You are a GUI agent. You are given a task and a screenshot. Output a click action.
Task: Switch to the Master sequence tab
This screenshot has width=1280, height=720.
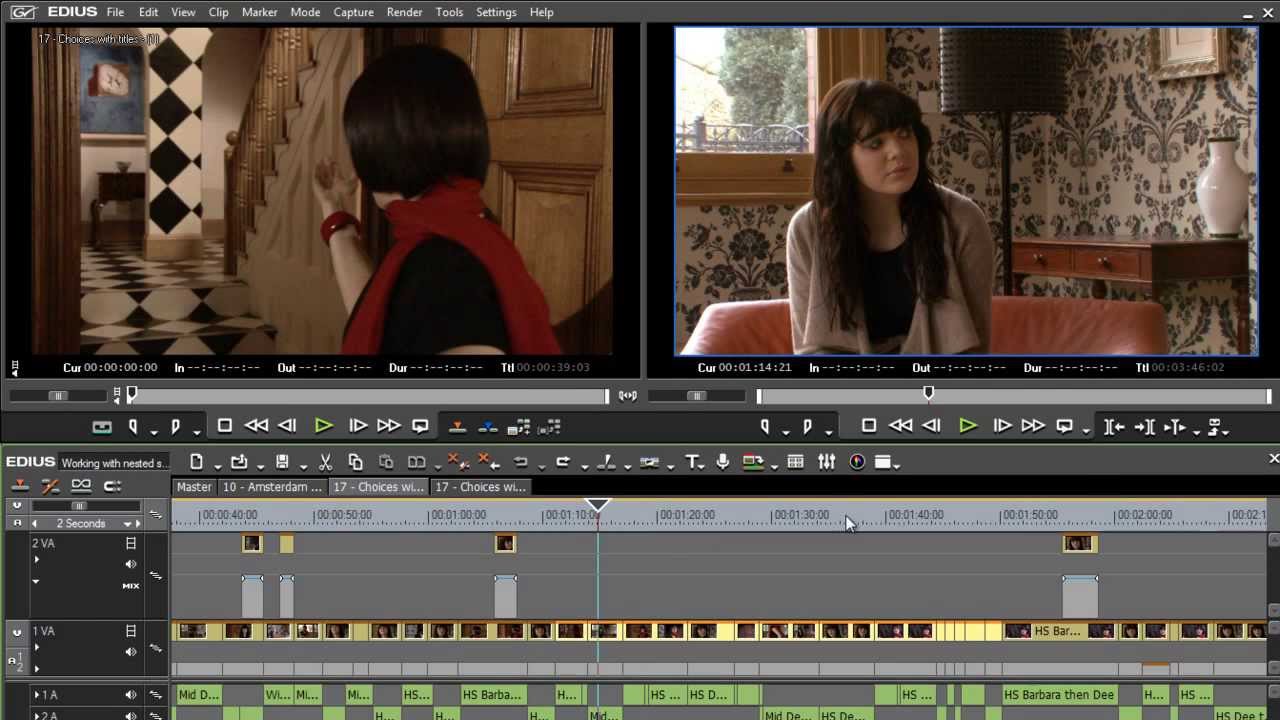(x=194, y=487)
